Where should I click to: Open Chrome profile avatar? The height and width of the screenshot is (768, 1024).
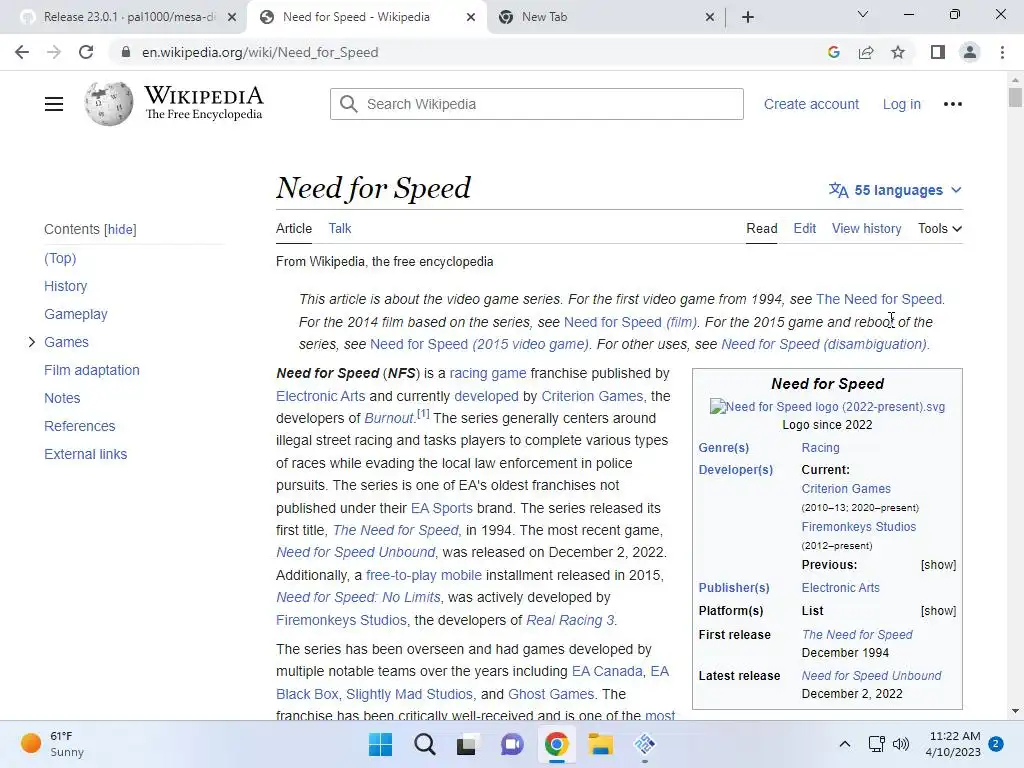pos(970,52)
